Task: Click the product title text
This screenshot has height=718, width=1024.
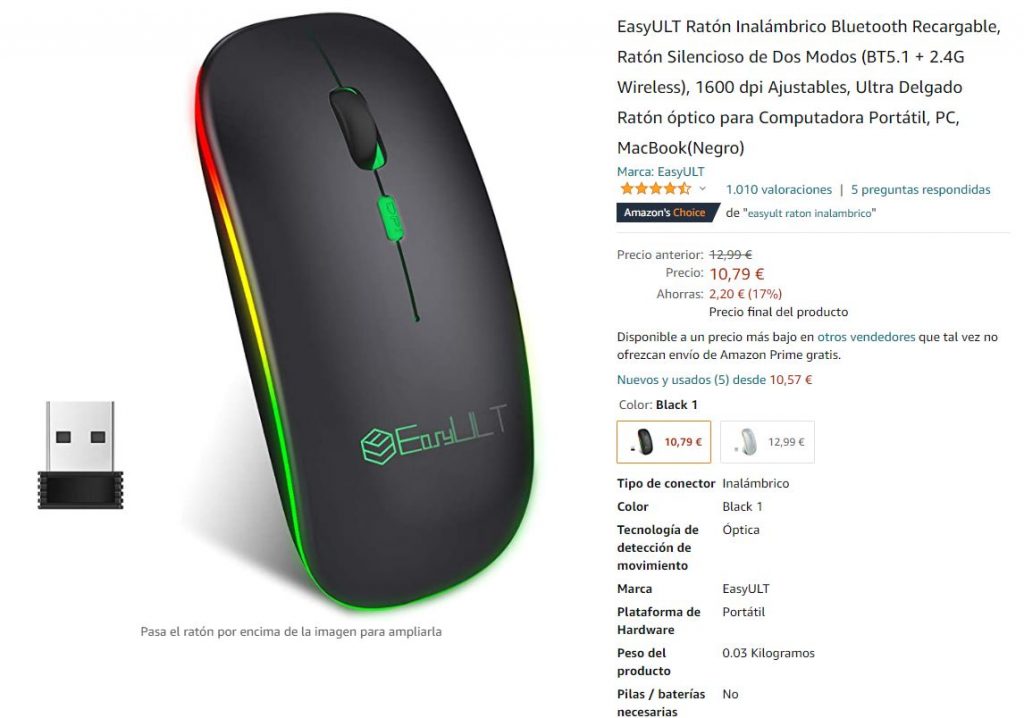Action: pyautogui.click(x=808, y=87)
